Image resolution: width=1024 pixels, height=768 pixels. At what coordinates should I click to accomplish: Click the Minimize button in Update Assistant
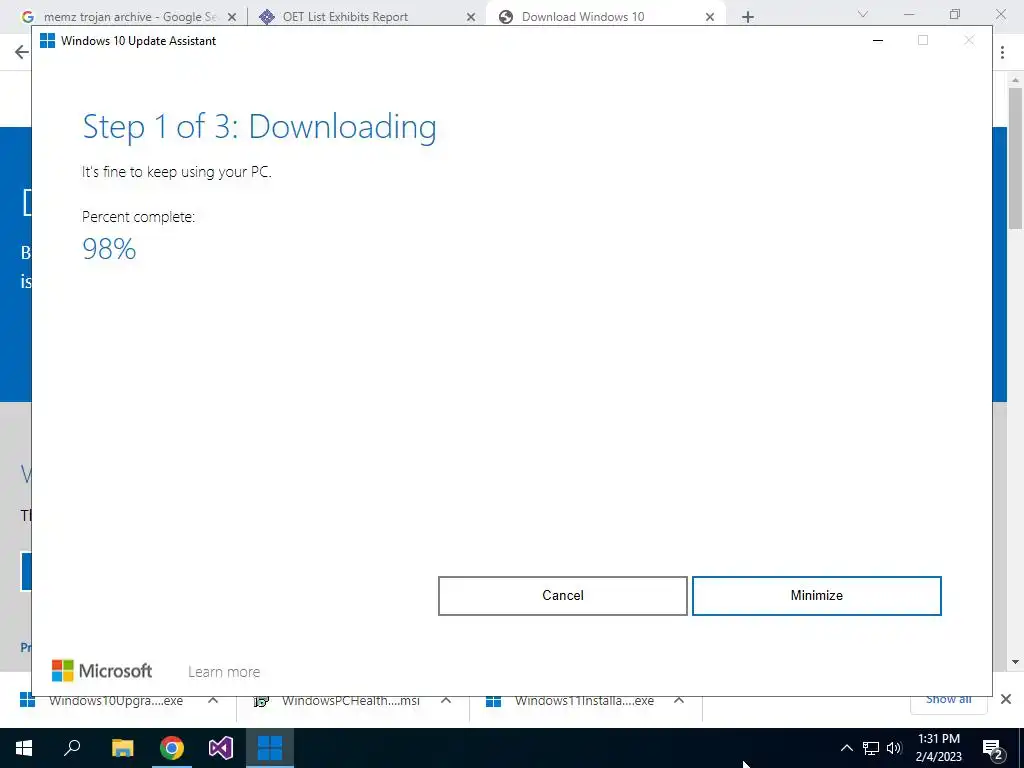click(x=816, y=596)
